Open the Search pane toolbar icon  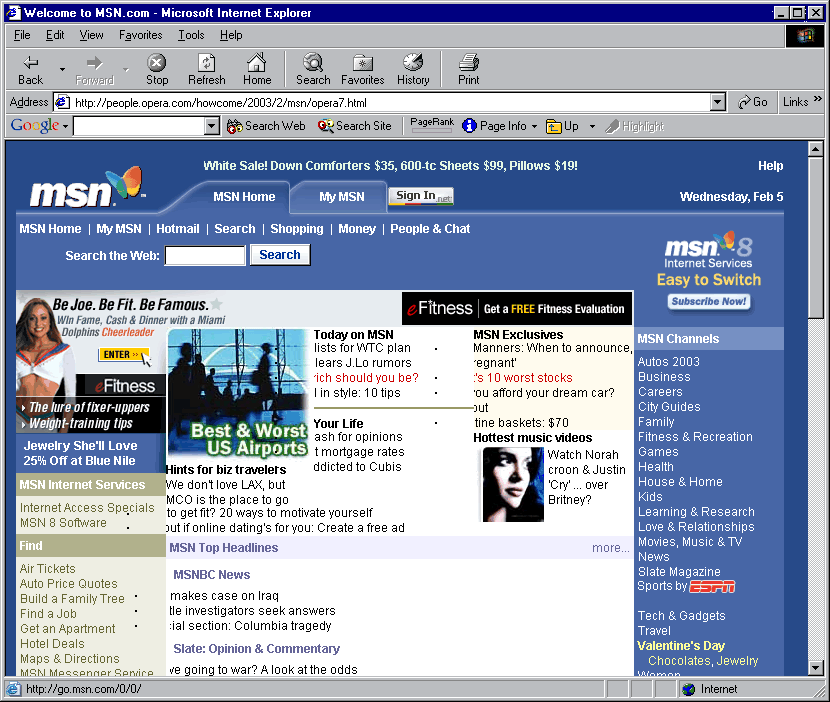point(313,62)
